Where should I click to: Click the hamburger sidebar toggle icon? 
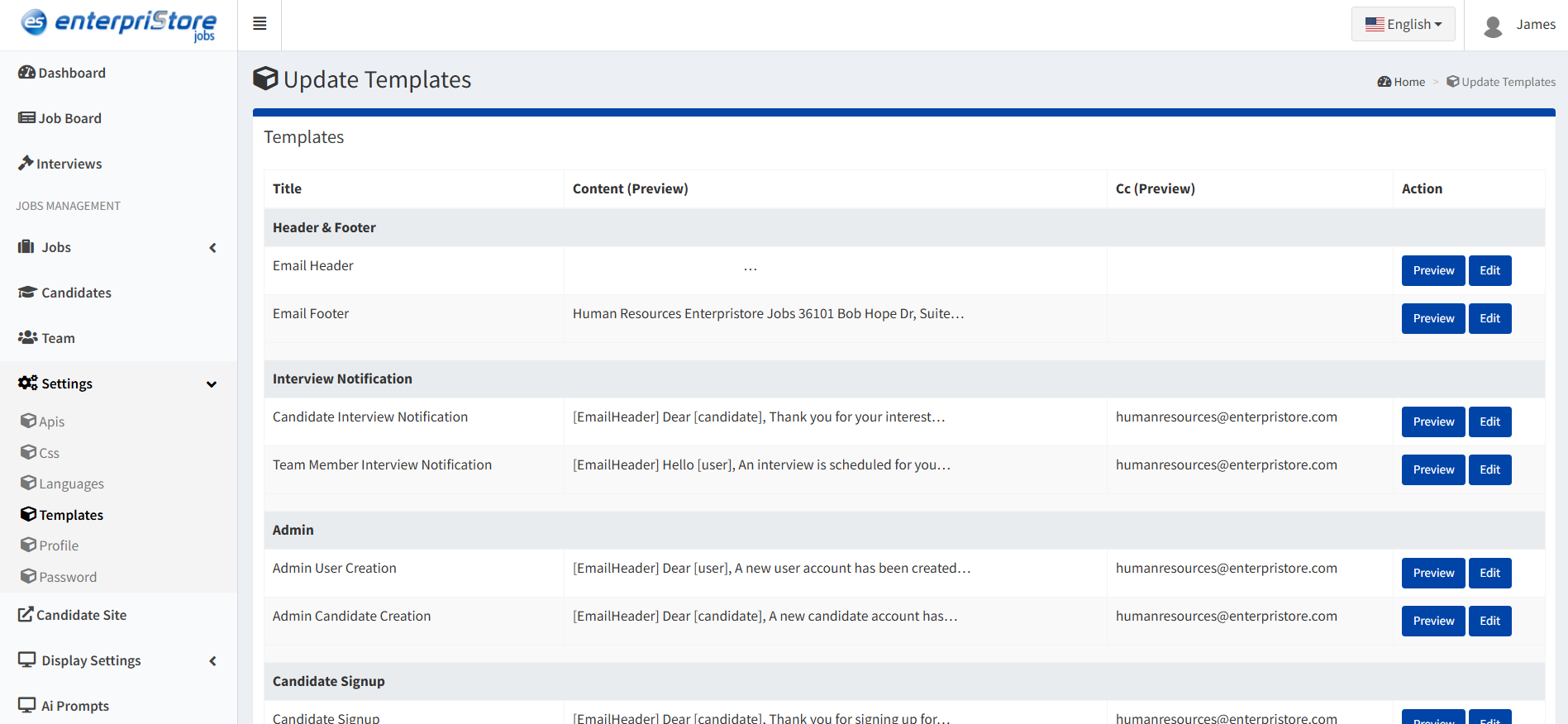pos(260,24)
